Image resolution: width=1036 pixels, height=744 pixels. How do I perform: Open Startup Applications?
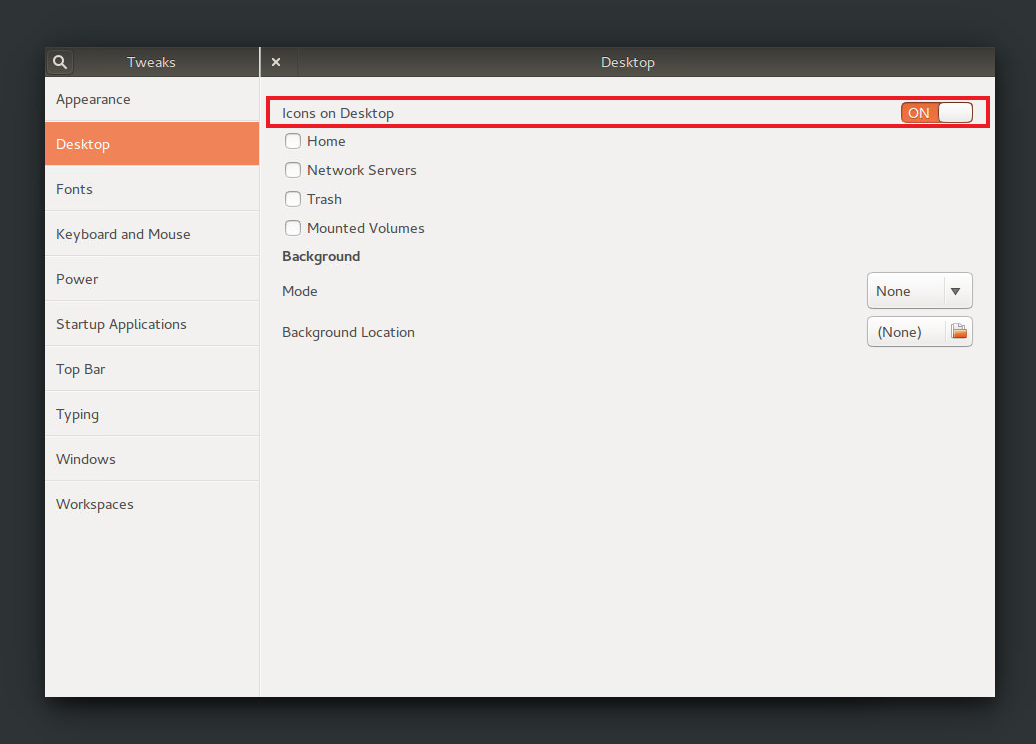coord(152,324)
